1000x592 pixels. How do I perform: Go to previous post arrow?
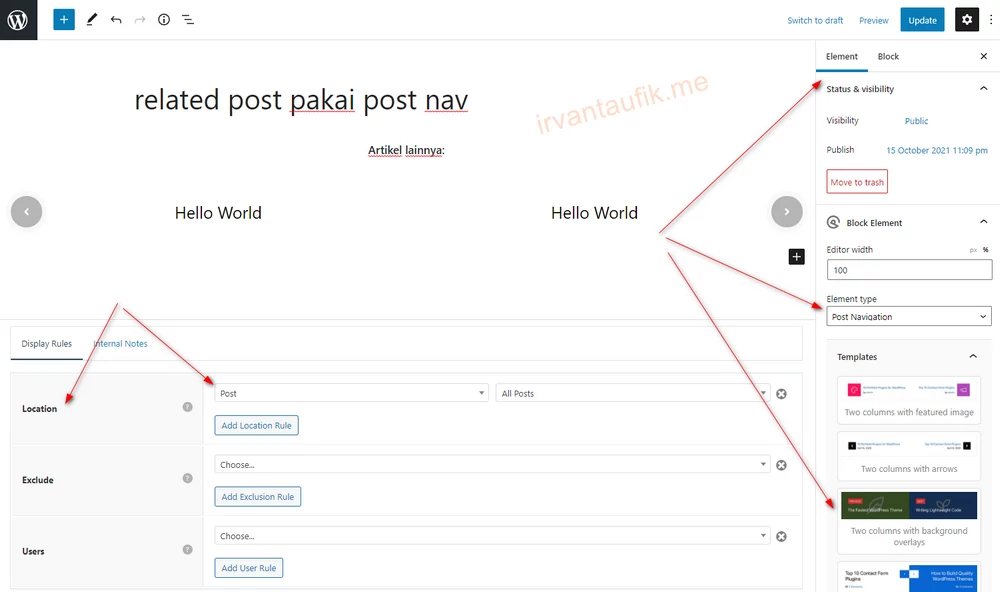point(26,212)
